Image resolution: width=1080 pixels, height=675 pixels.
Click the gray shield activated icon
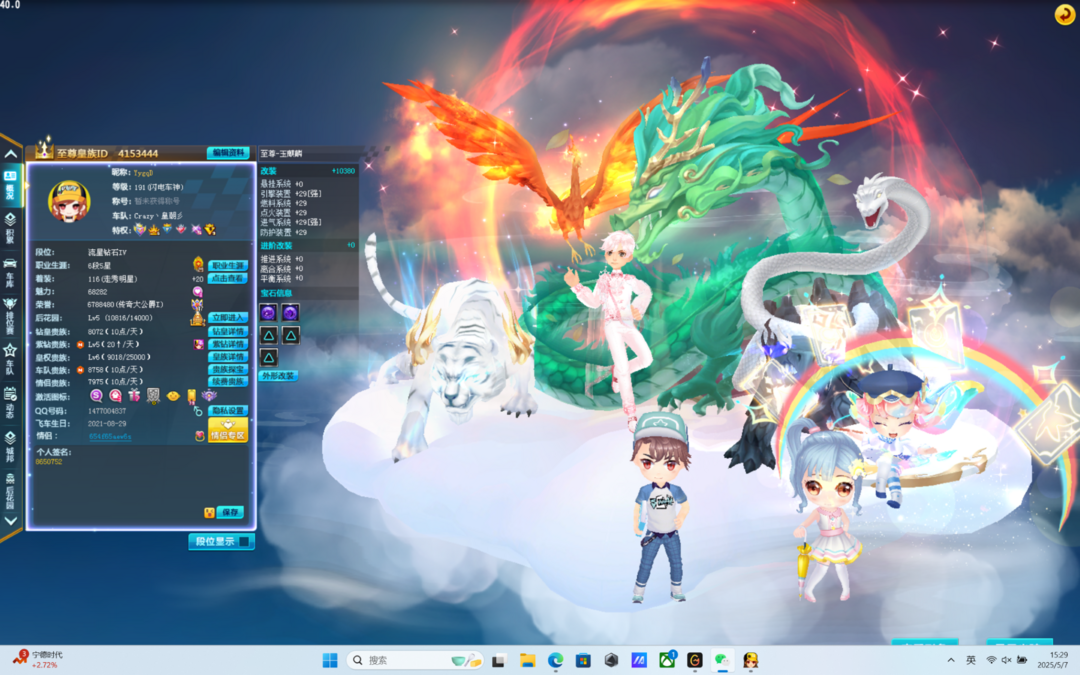[154, 395]
